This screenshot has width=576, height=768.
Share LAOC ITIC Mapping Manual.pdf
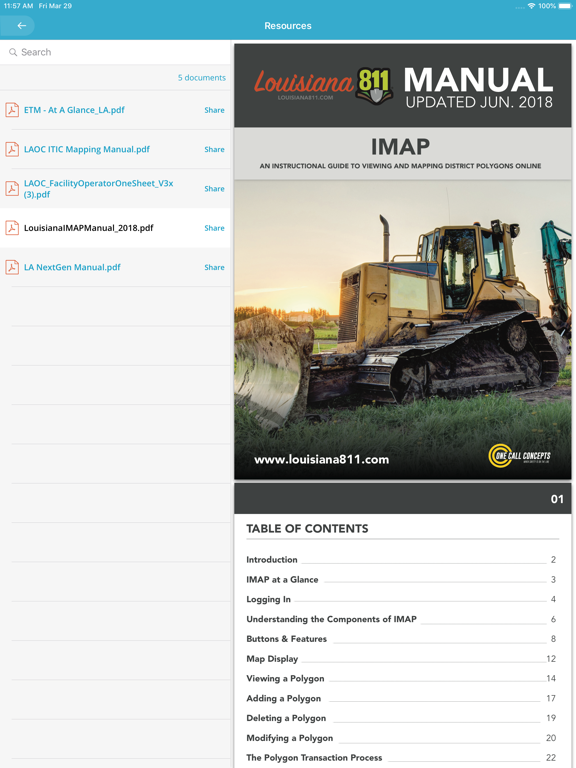(x=215, y=149)
